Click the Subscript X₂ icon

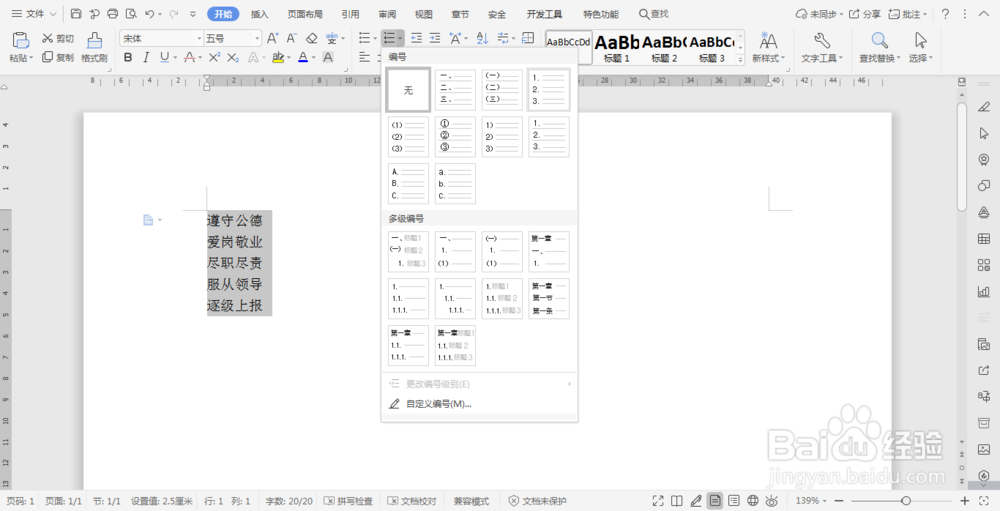233,57
